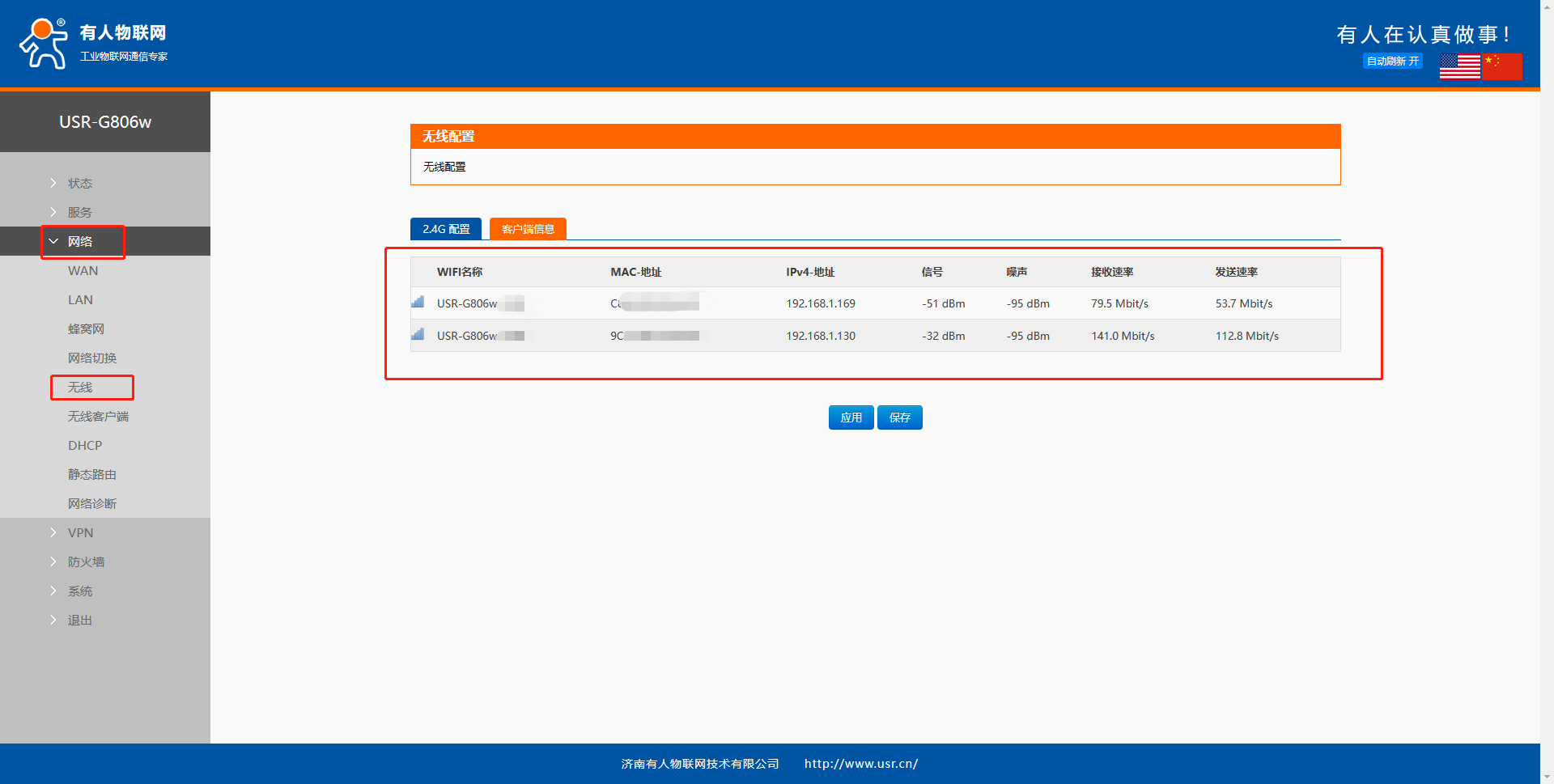The width and height of the screenshot is (1554, 784).
Task: Expand the 防火墙 firewall section
Action: (86, 562)
